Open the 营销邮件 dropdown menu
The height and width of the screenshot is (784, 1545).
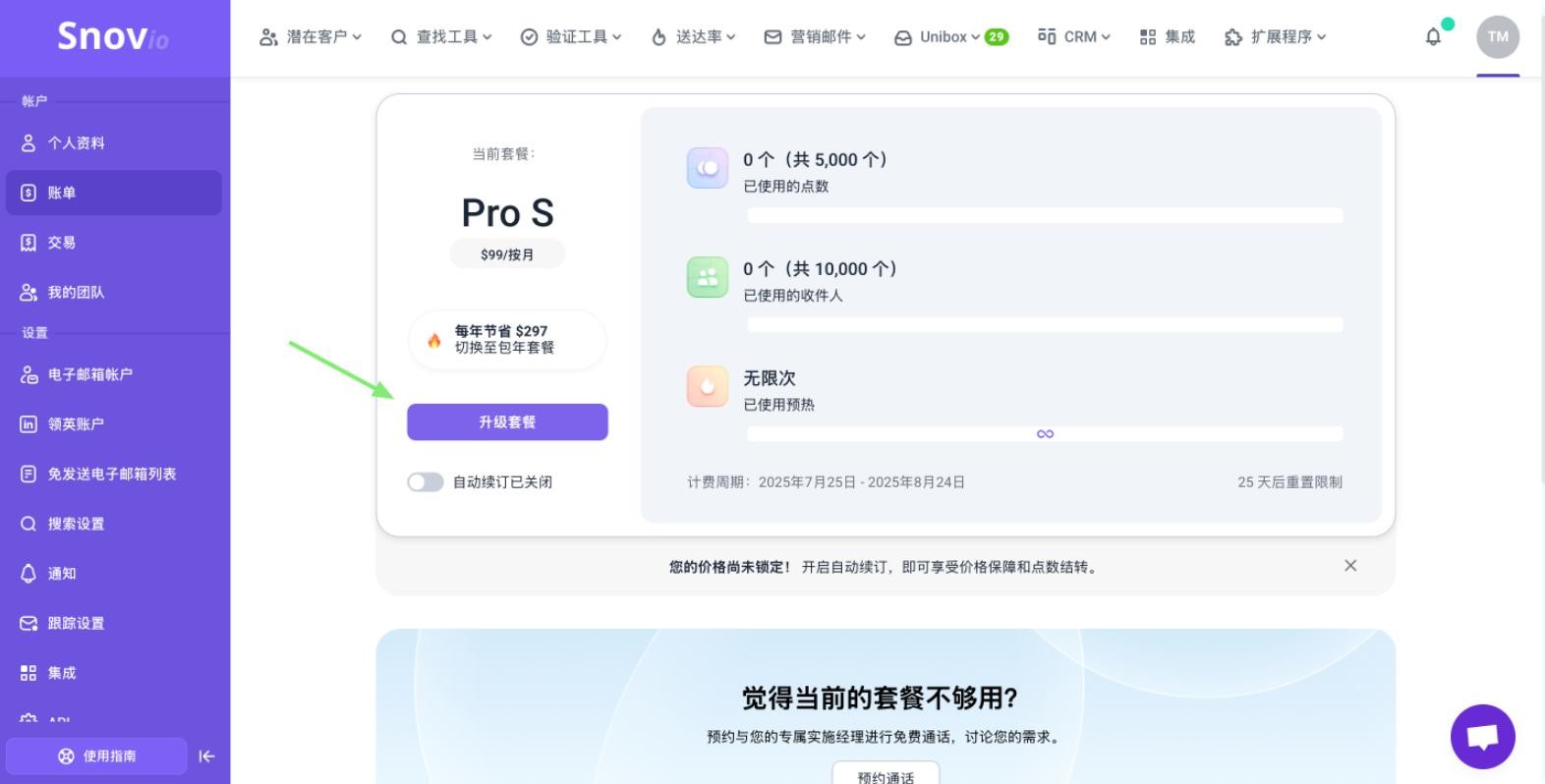[816, 37]
